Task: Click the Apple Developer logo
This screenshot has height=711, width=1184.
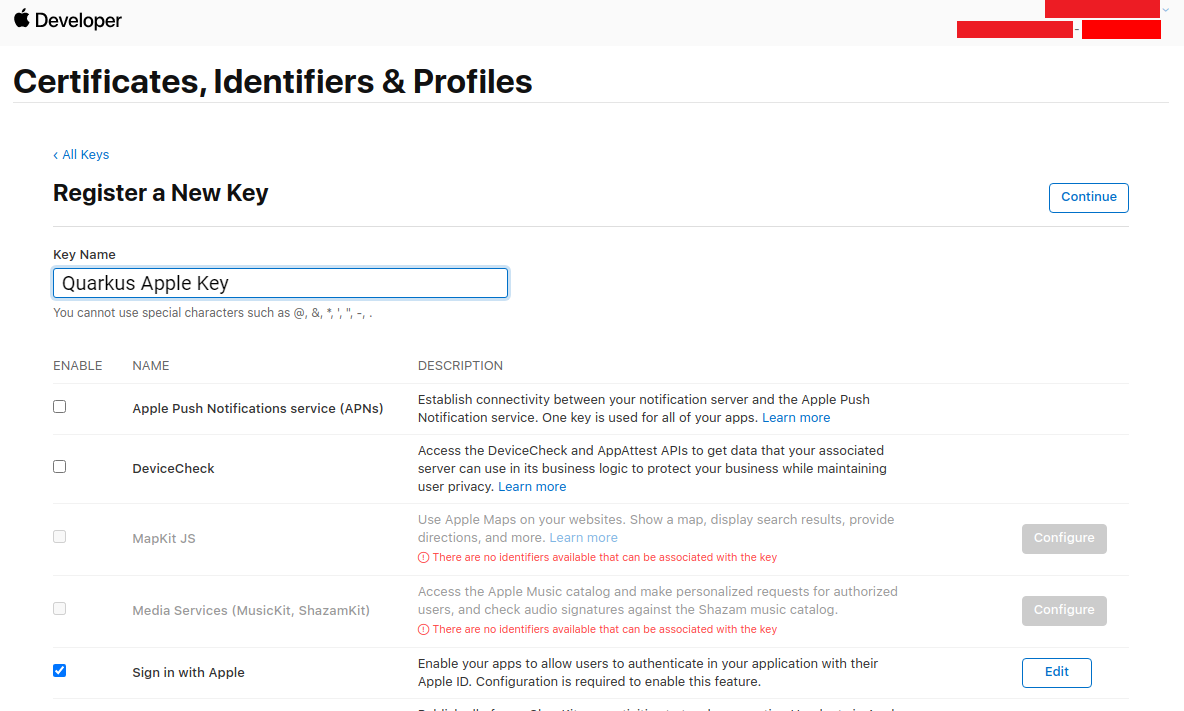Action: tap(22, 19)
